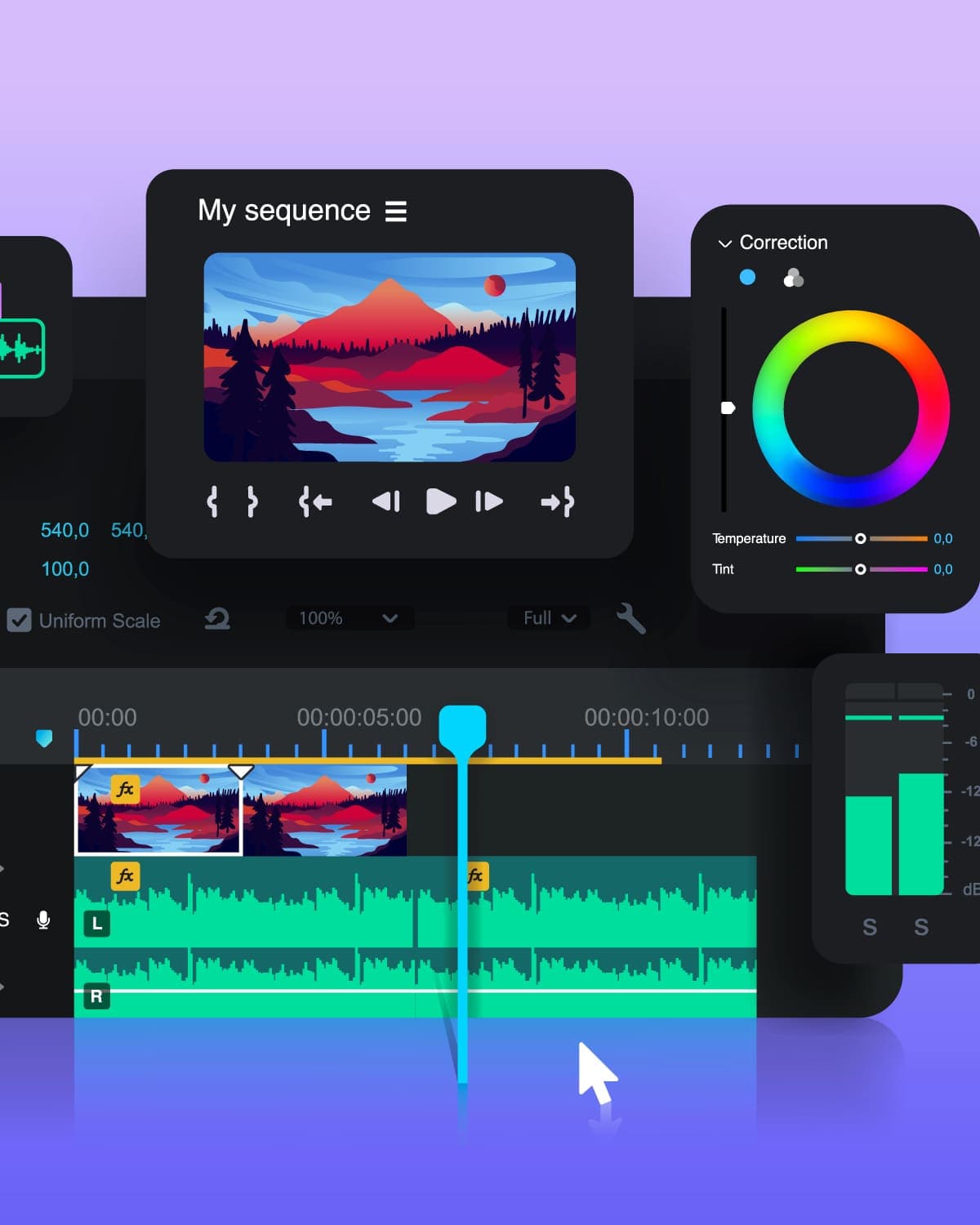980x1225 pixels.
Task: Click the first video clip's fx badge
Action: click(x=125, y=789)
